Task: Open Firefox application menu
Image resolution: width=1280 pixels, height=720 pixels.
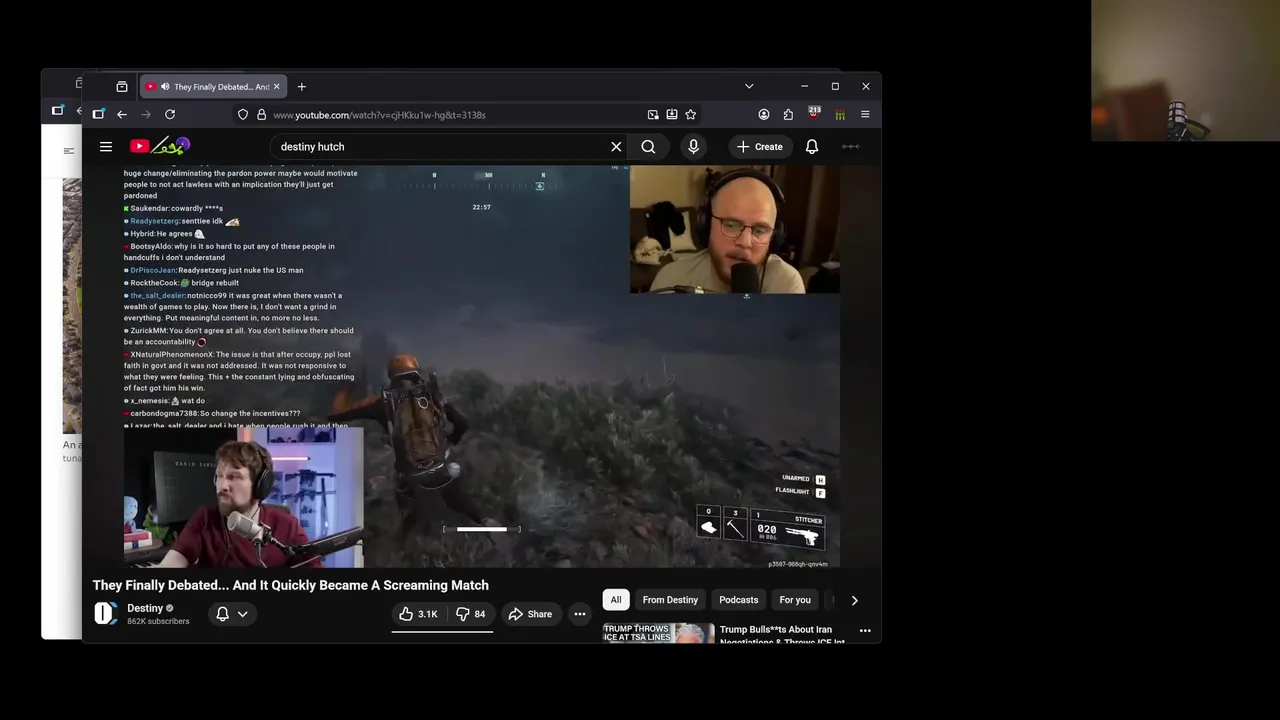Action: click(865, 115)
